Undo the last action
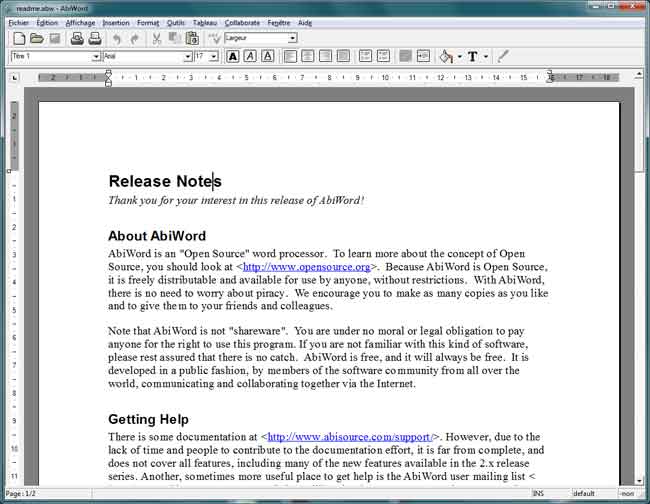 (117, 39)
